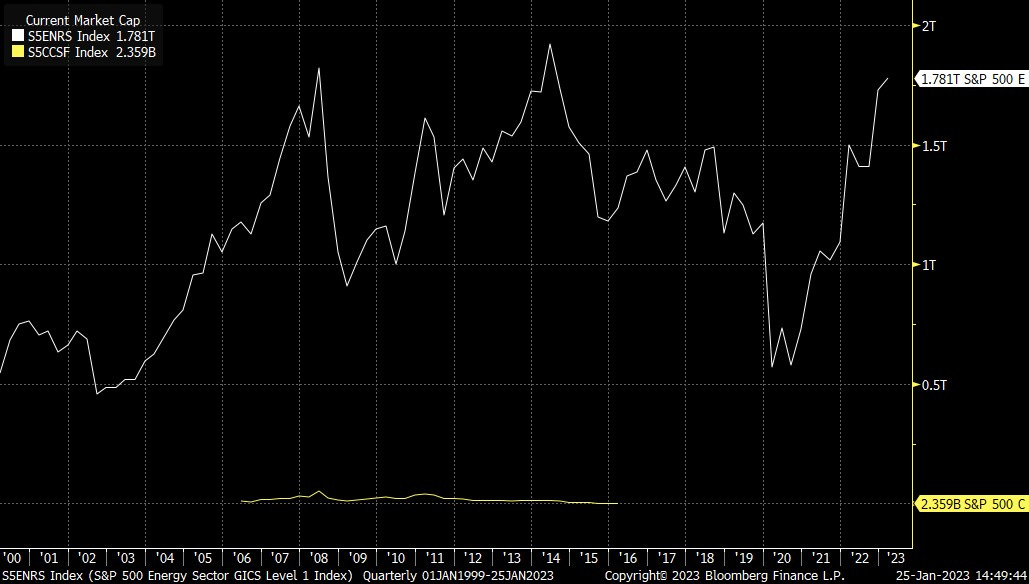Click the '14 year label on x-axis
This screenshot has width=1029, height=584.
coord(551,558)
